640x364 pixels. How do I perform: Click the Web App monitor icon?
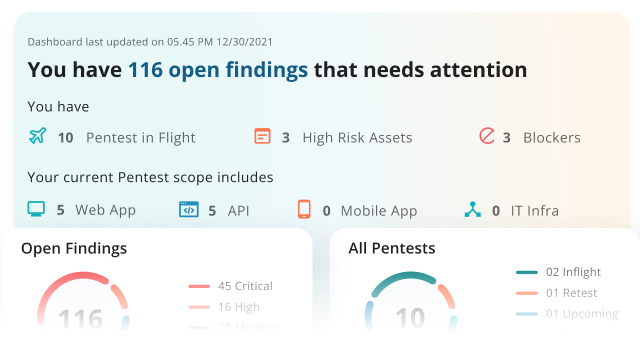pos(36,209)
